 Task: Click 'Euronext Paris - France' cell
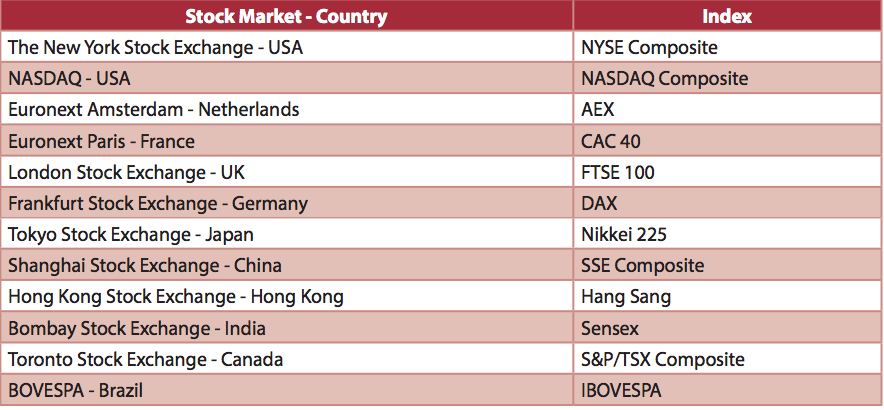101,141
